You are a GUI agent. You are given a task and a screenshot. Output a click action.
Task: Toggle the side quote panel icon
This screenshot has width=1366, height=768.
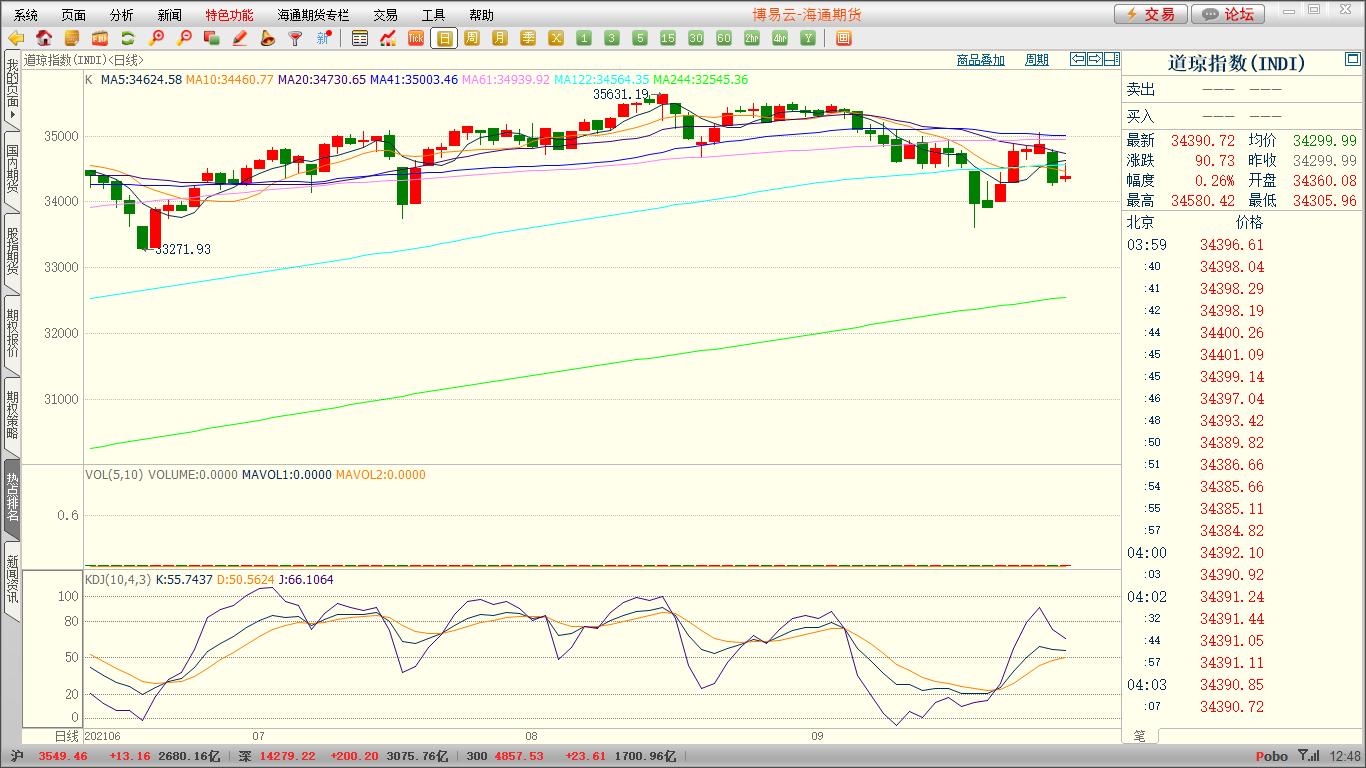(x=1112, y=59)
